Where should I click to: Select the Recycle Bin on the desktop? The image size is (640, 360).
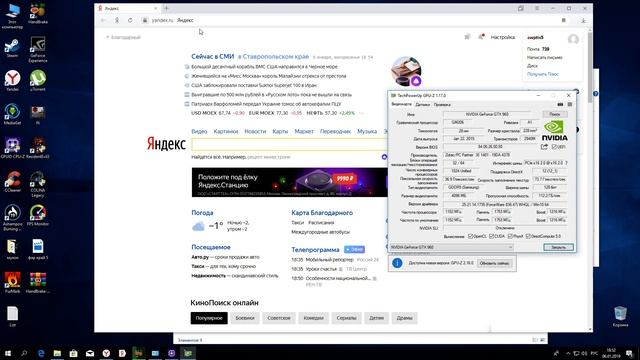[620, 316]
